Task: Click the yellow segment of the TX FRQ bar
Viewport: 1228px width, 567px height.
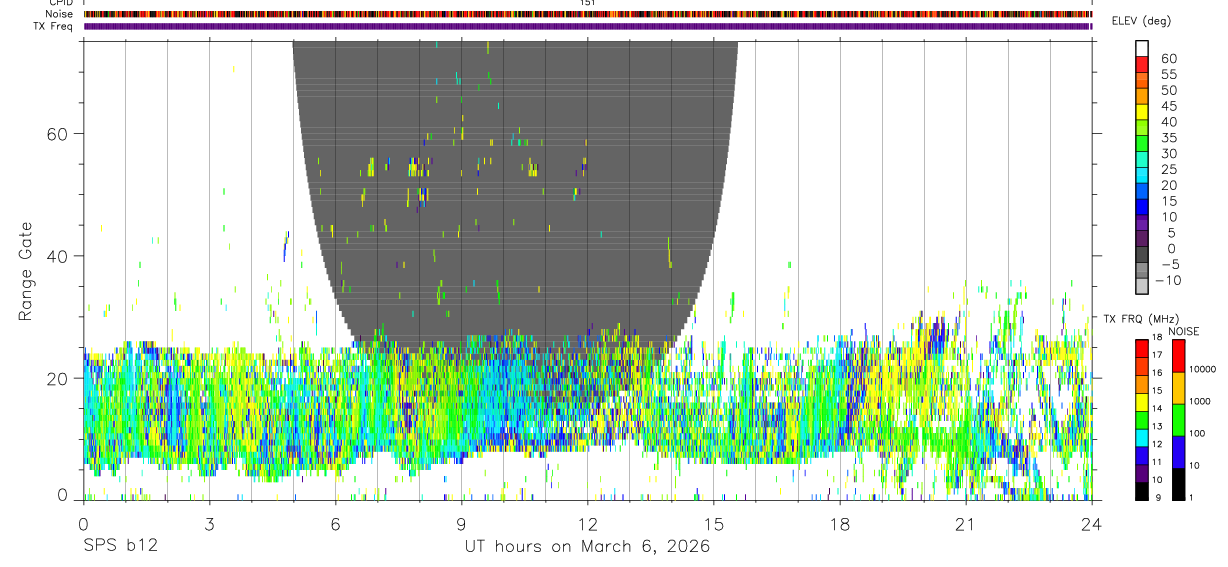Action: 1142,401
